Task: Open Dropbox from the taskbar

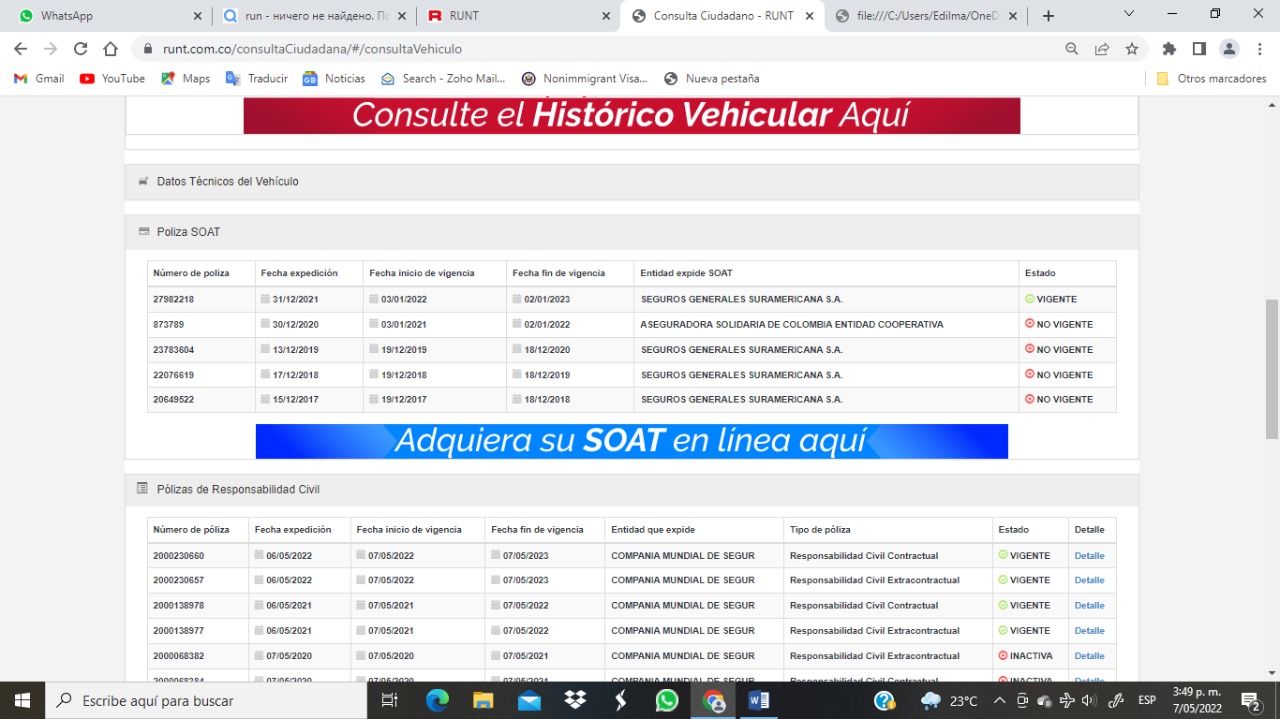Action: tap(575, 700)
